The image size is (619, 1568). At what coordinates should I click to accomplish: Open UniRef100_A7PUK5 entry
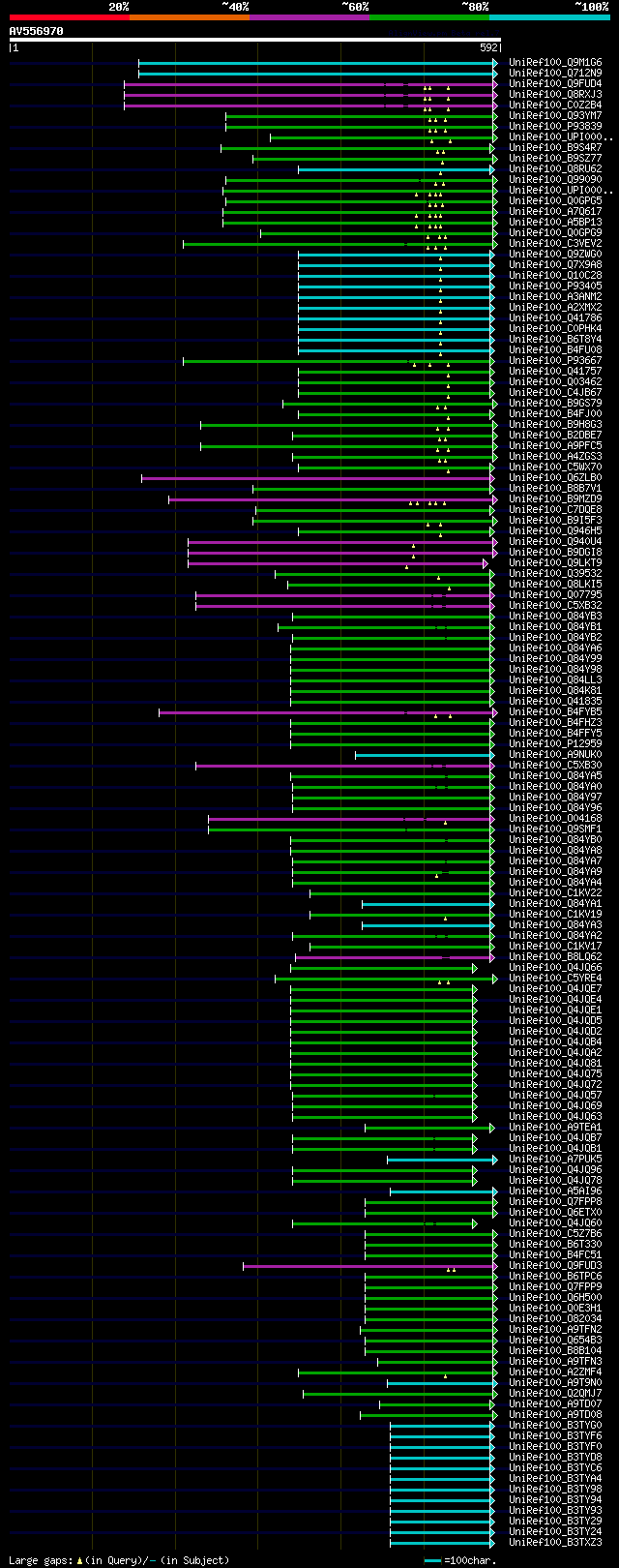(555, 1160)
